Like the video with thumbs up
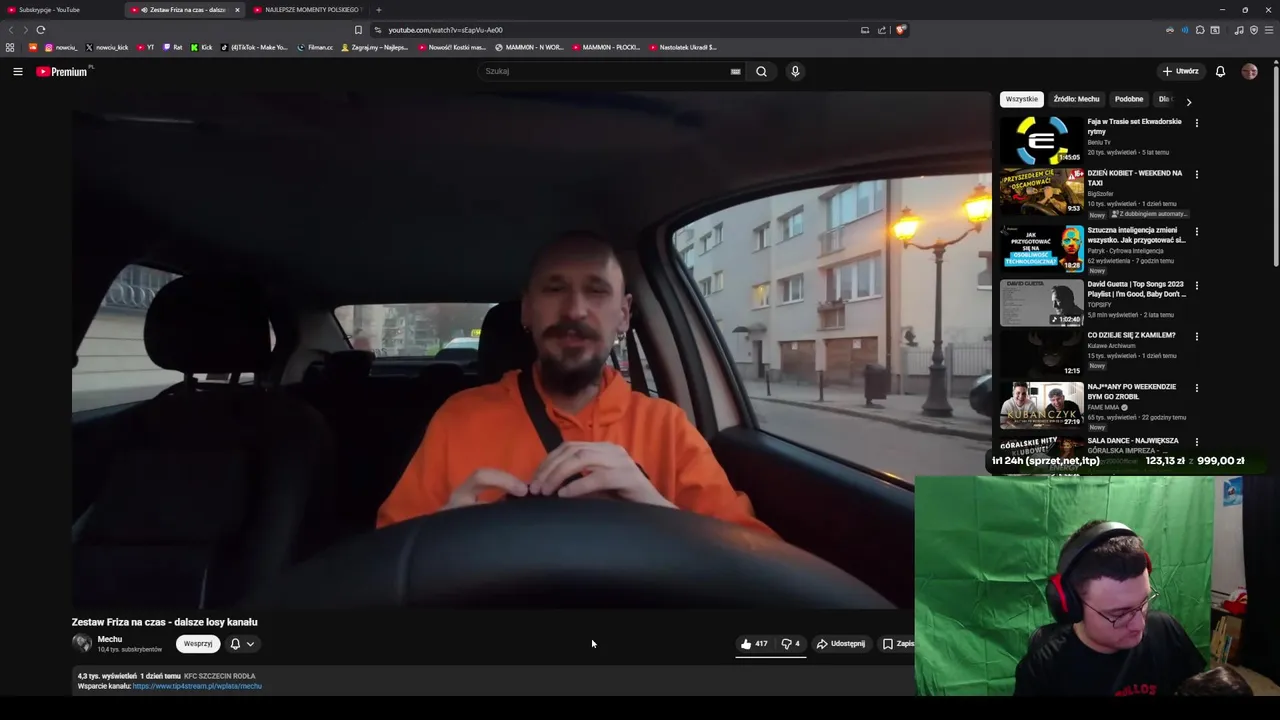The height and width of the screenshot is (720, 1280). coord(754,644)
